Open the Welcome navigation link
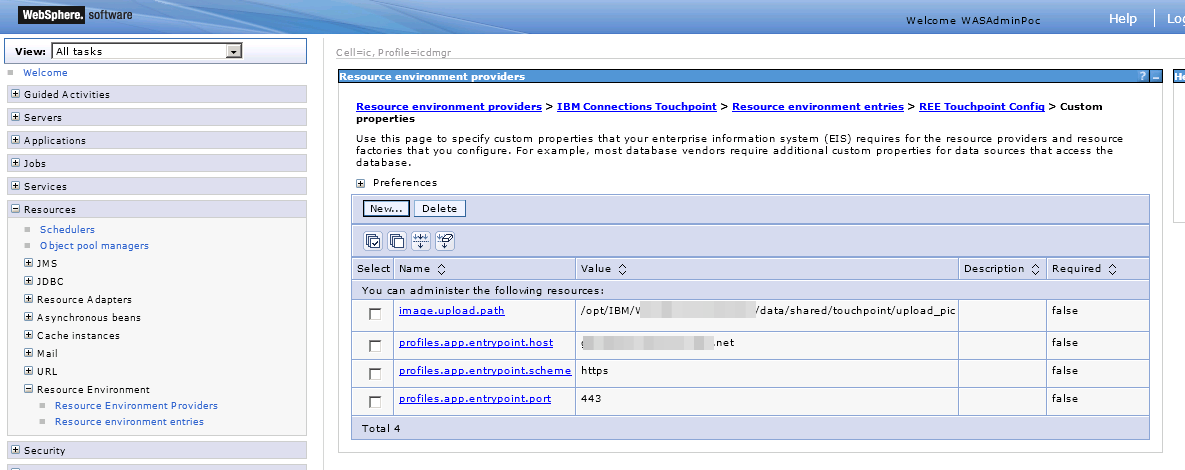 pos(45,73)
